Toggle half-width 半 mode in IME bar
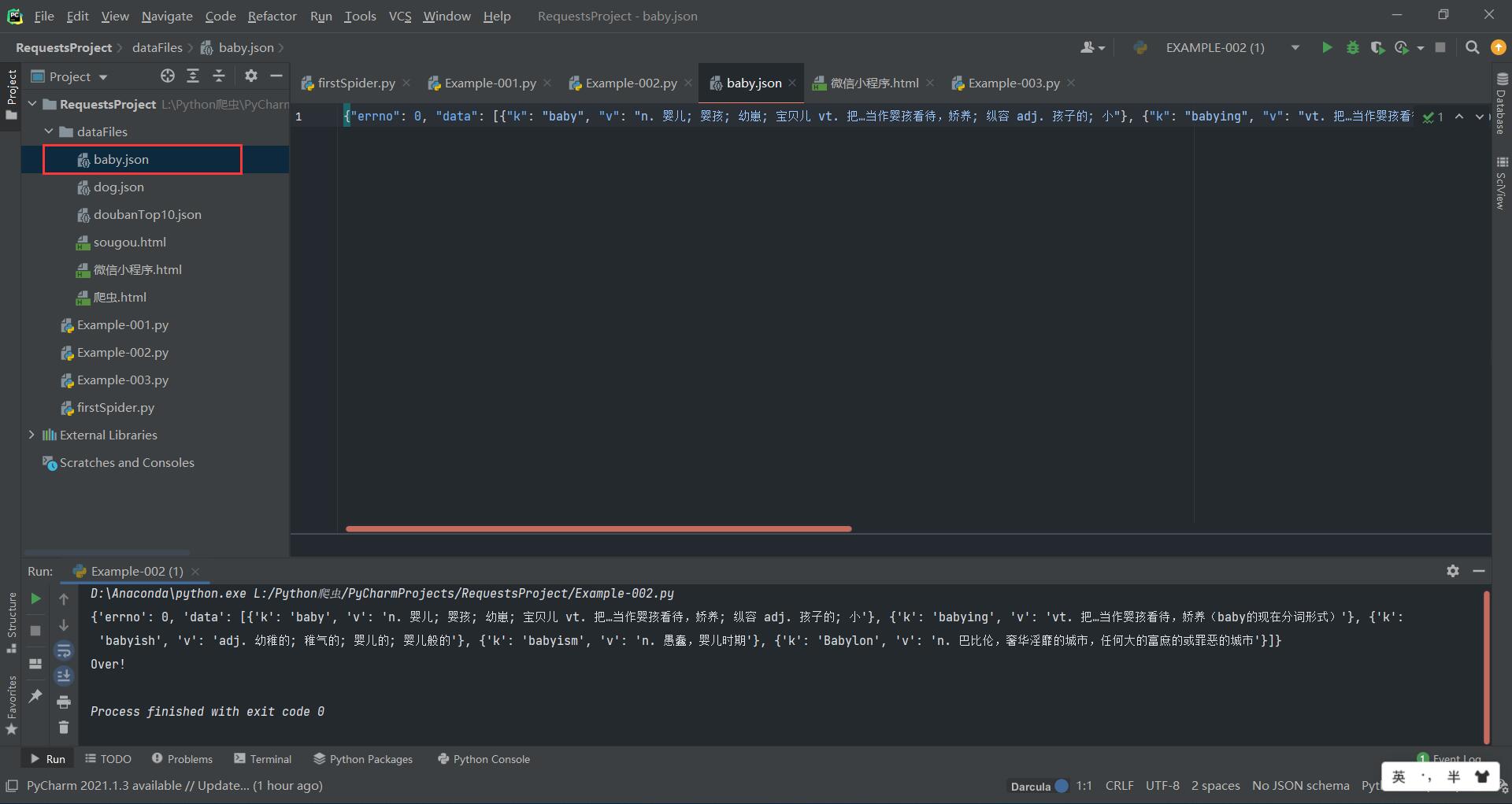Screen dimensions: 1512x804 [x=1453, y=777]
